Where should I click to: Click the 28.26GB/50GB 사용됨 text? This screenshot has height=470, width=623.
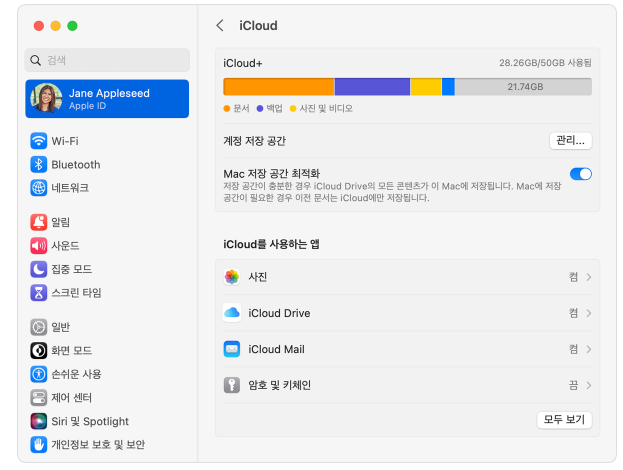(x=545, y=63)
